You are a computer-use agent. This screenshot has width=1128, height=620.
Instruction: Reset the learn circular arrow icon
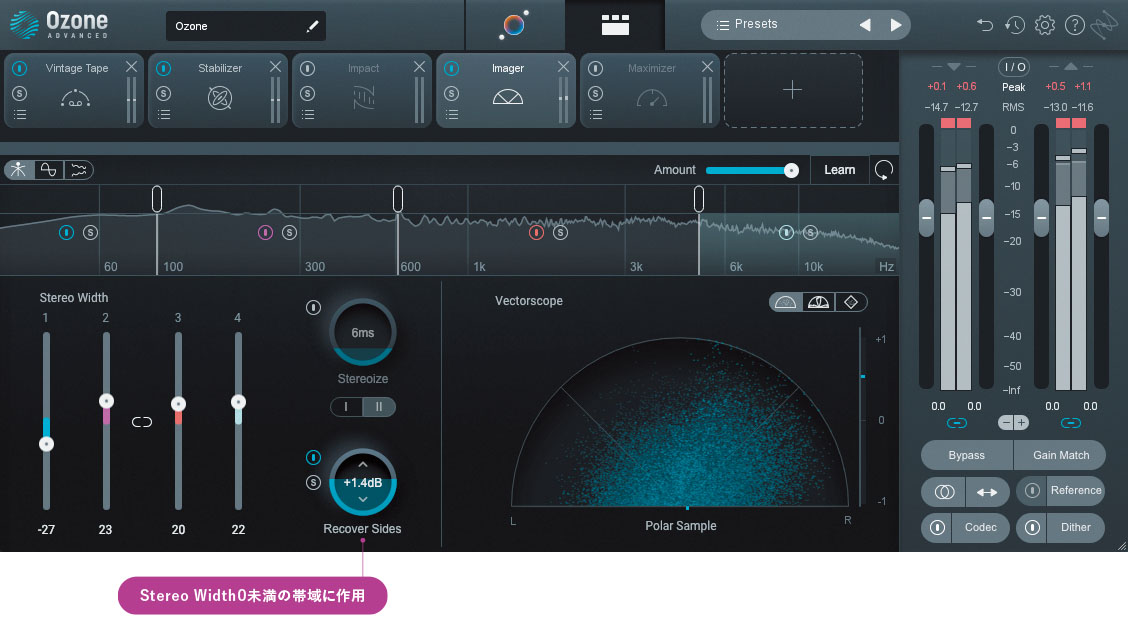pyautogui.click(x=883, y=170)
